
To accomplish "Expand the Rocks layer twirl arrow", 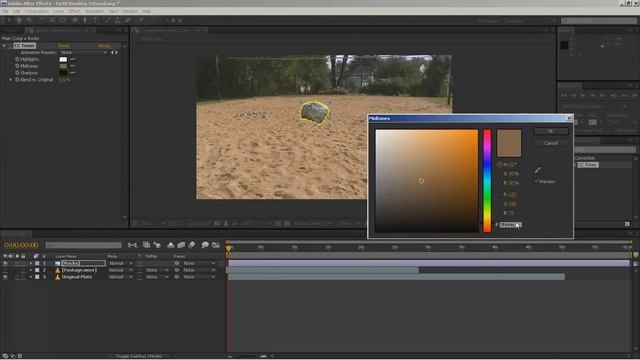I will 31,263.
